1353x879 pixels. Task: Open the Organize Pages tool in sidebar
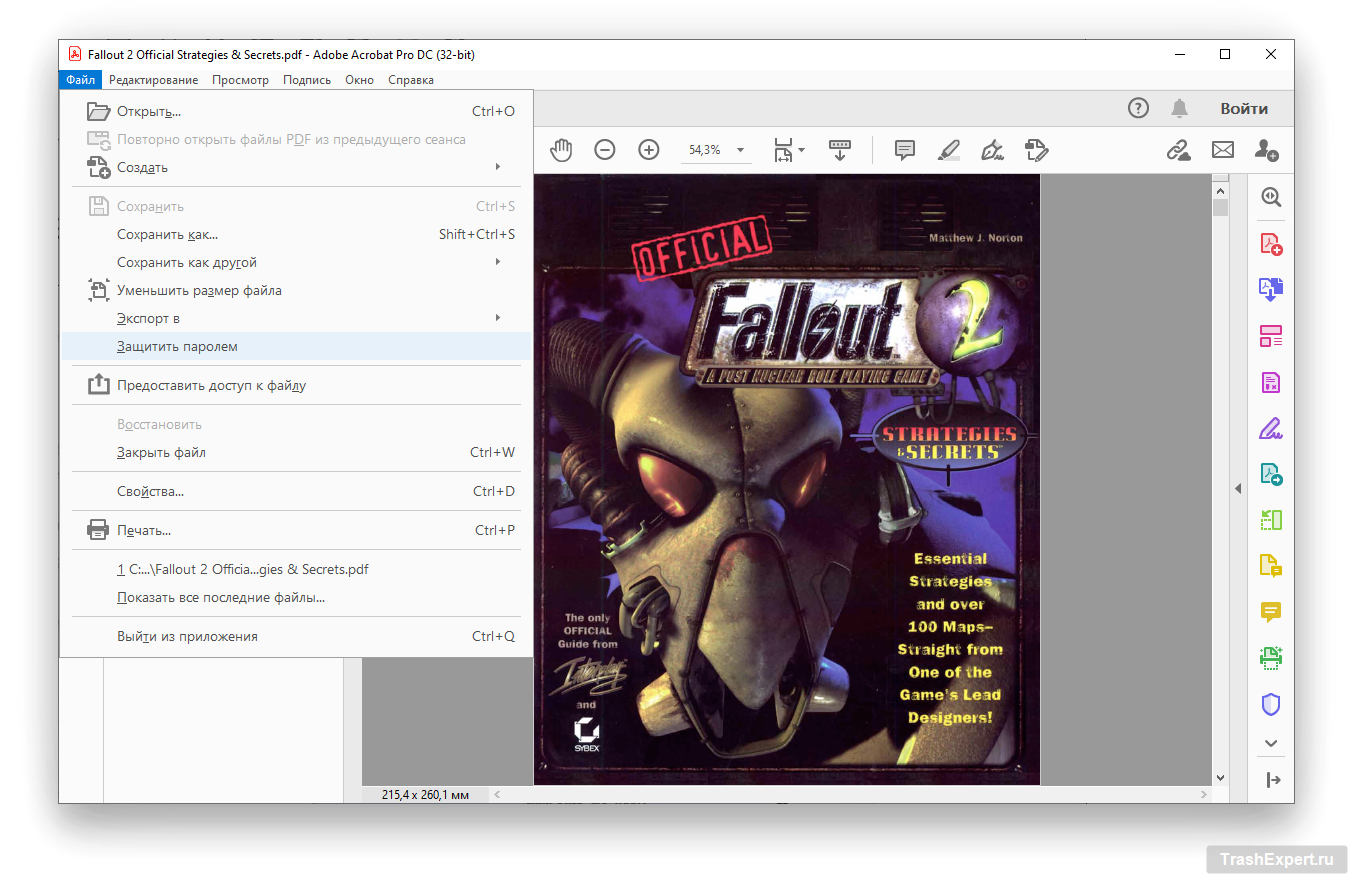coord(1271,335)
